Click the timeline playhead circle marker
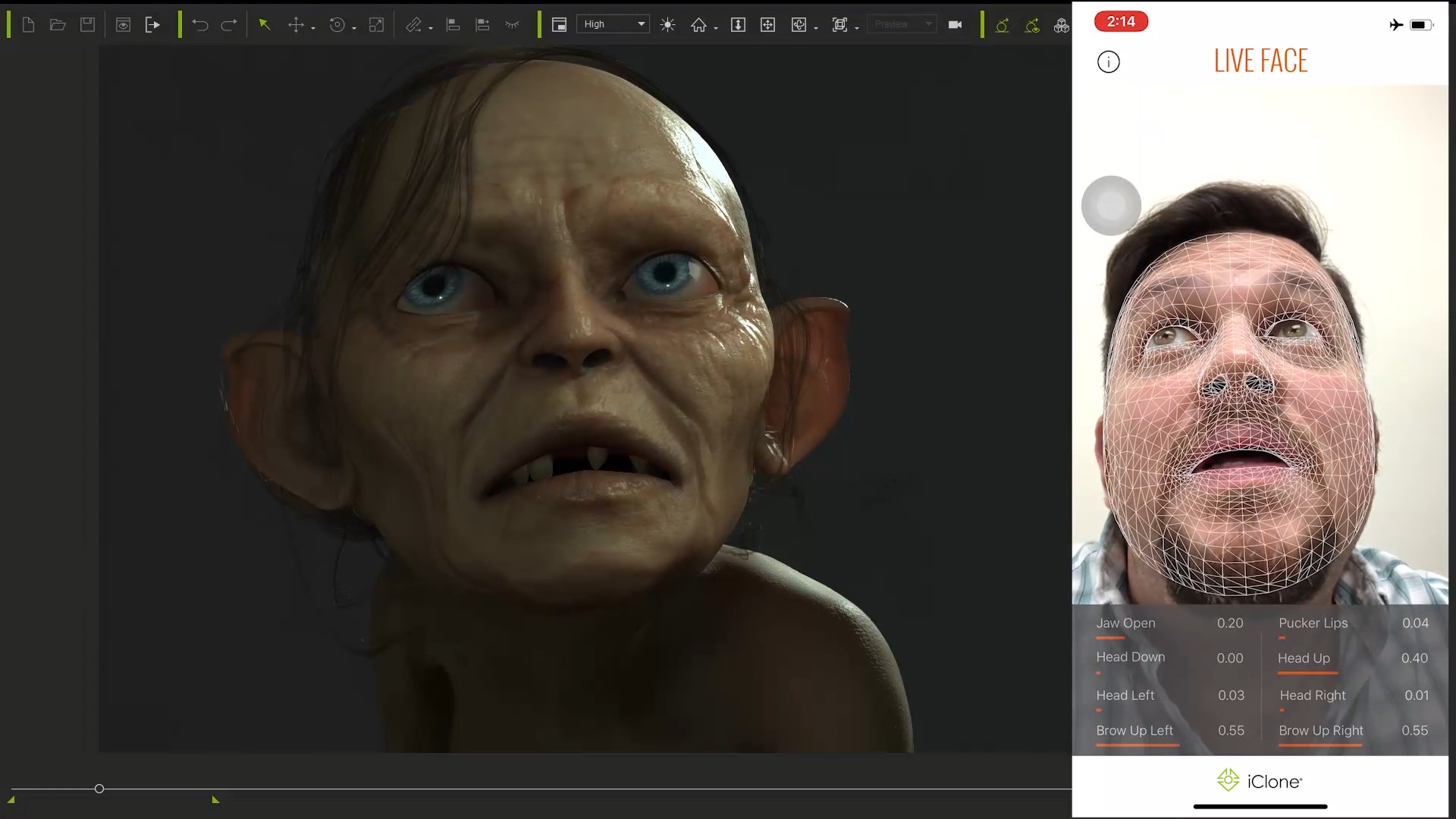Screen dimensions: 1456x819 click(x=99, y=789)
